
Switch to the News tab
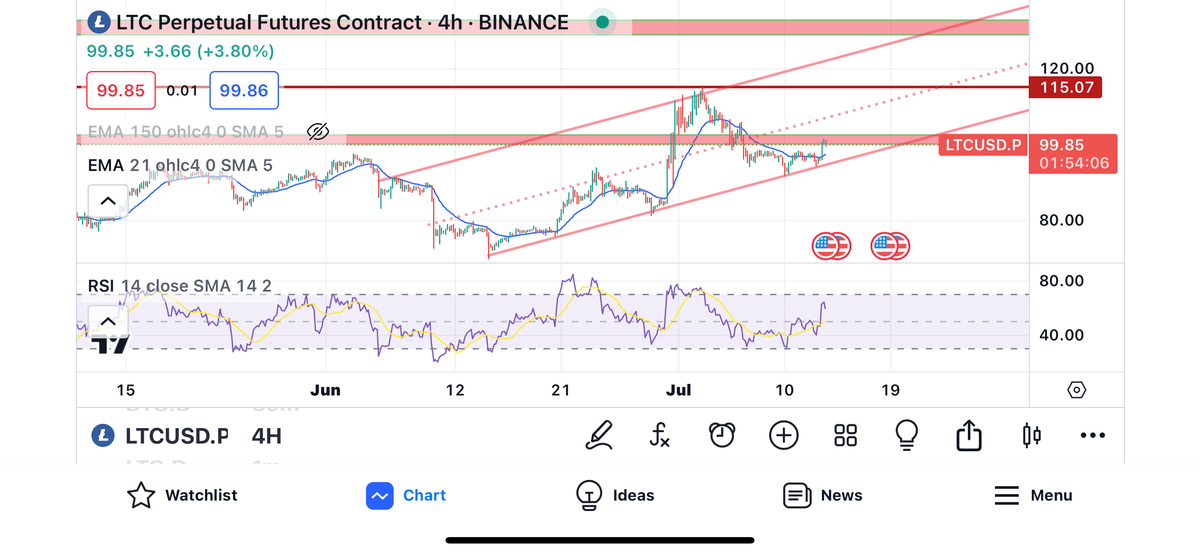(x=822, y=495)
